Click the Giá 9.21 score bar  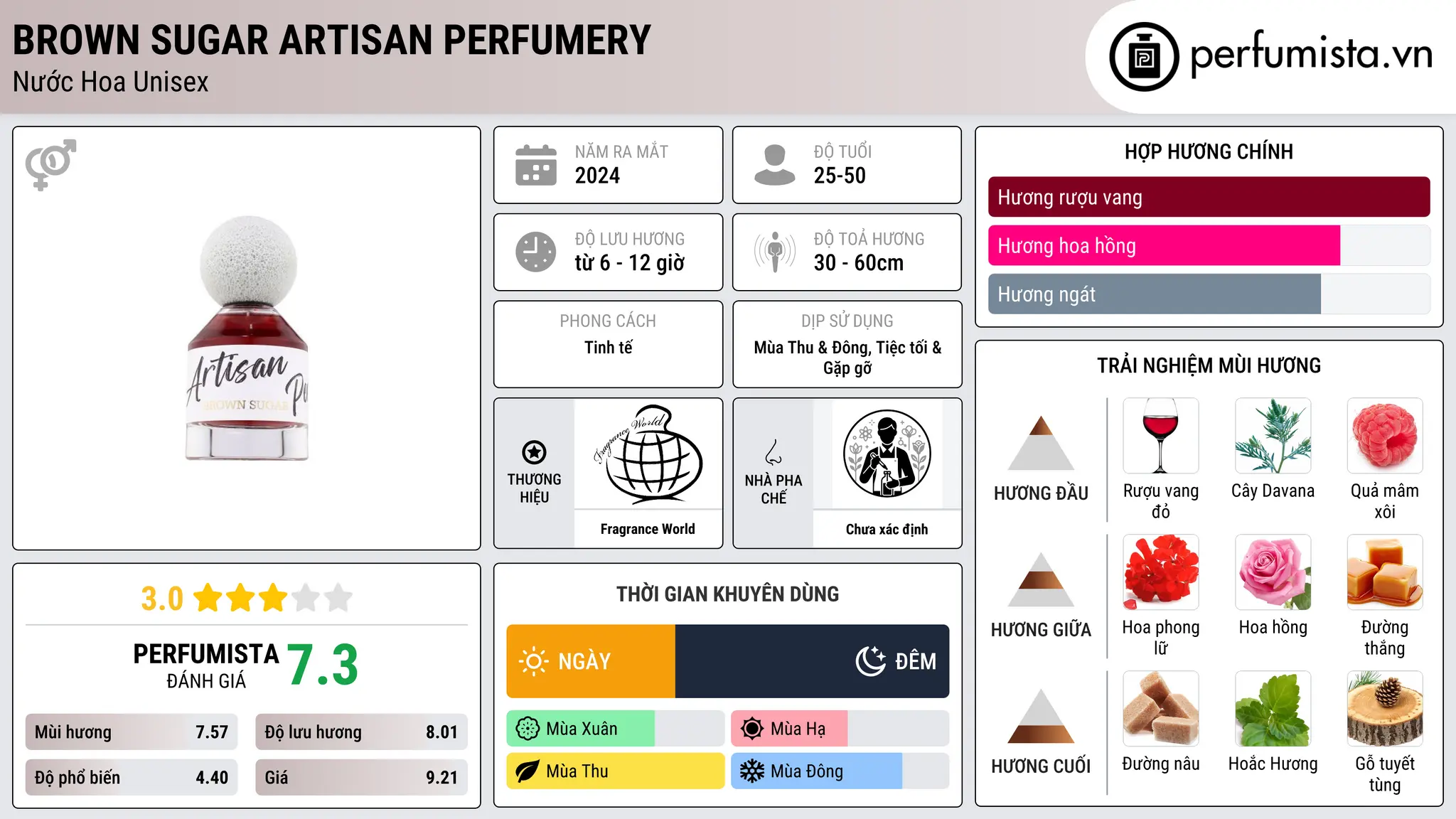[x=361, y=777]
